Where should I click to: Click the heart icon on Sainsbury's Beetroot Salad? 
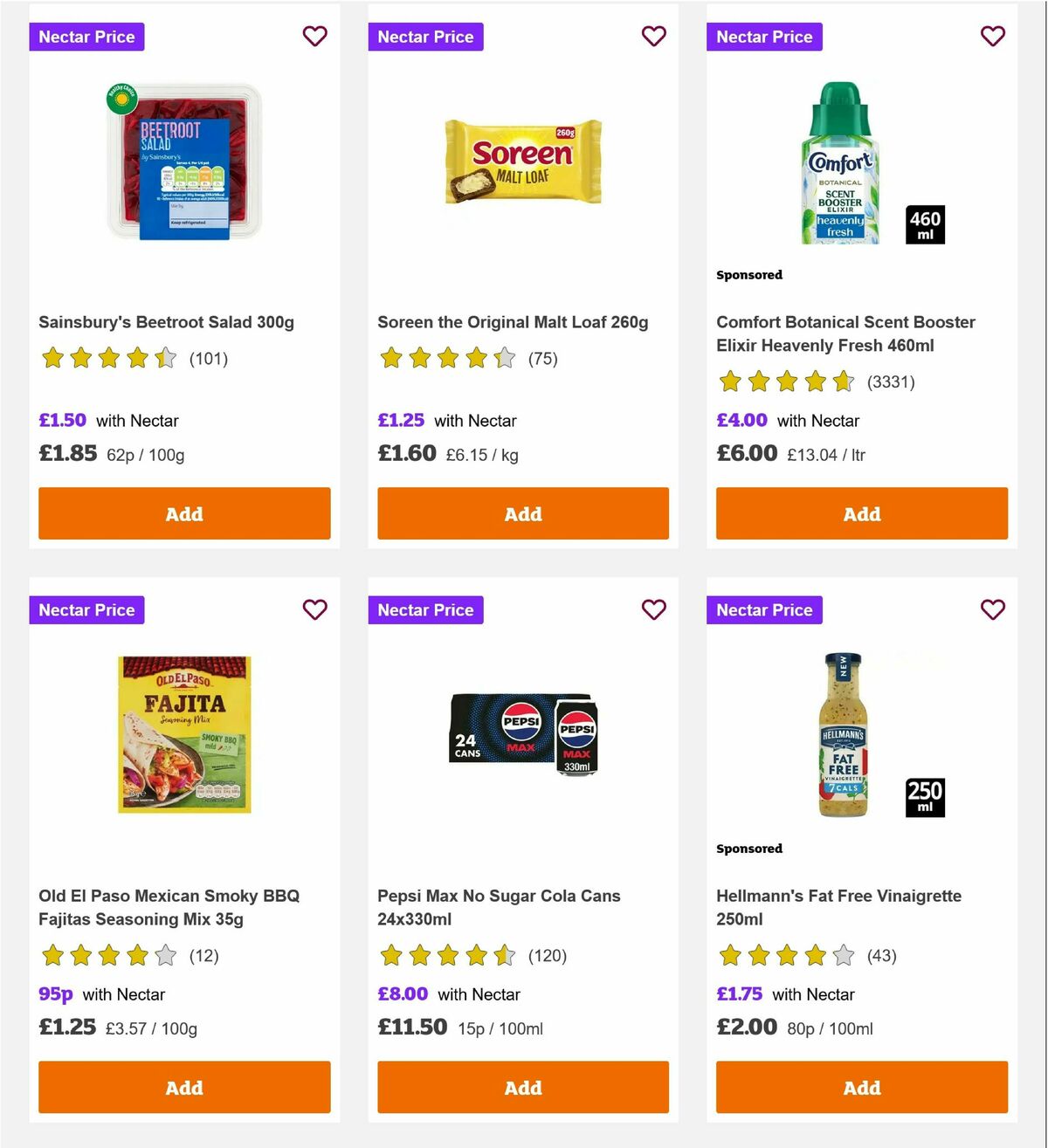click(x=315, y=36)
